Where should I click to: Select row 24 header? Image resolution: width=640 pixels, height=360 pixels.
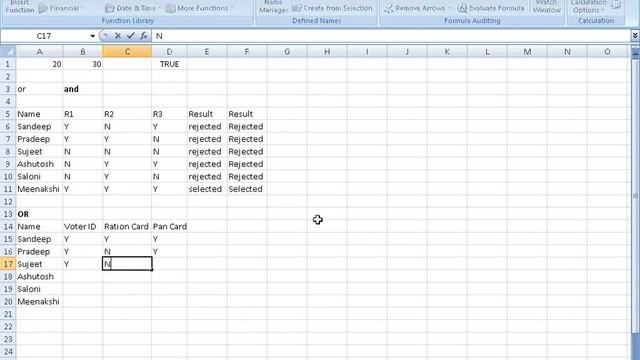tap(8, 351)
